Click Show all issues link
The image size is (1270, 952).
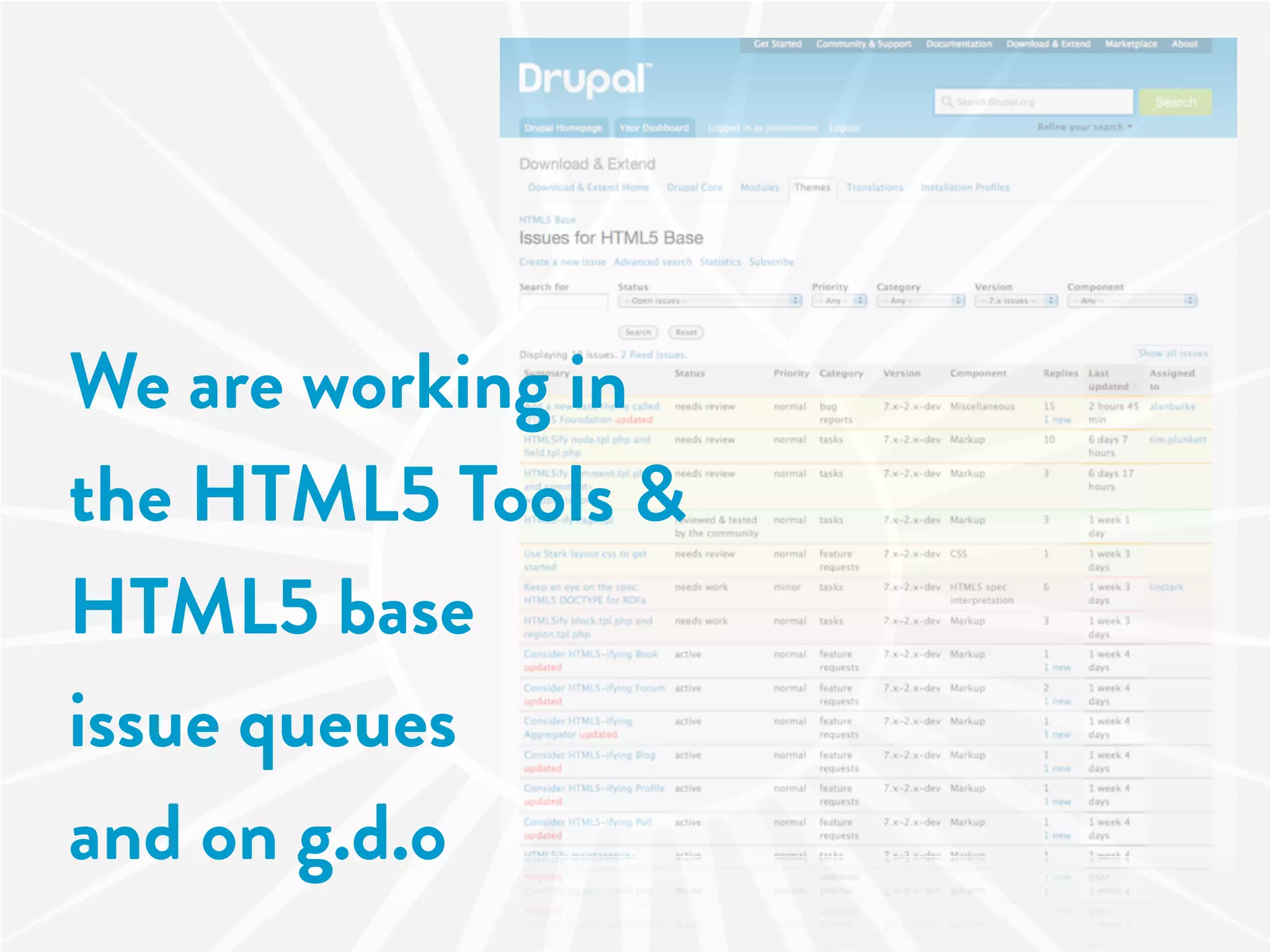click(1173, 353)
